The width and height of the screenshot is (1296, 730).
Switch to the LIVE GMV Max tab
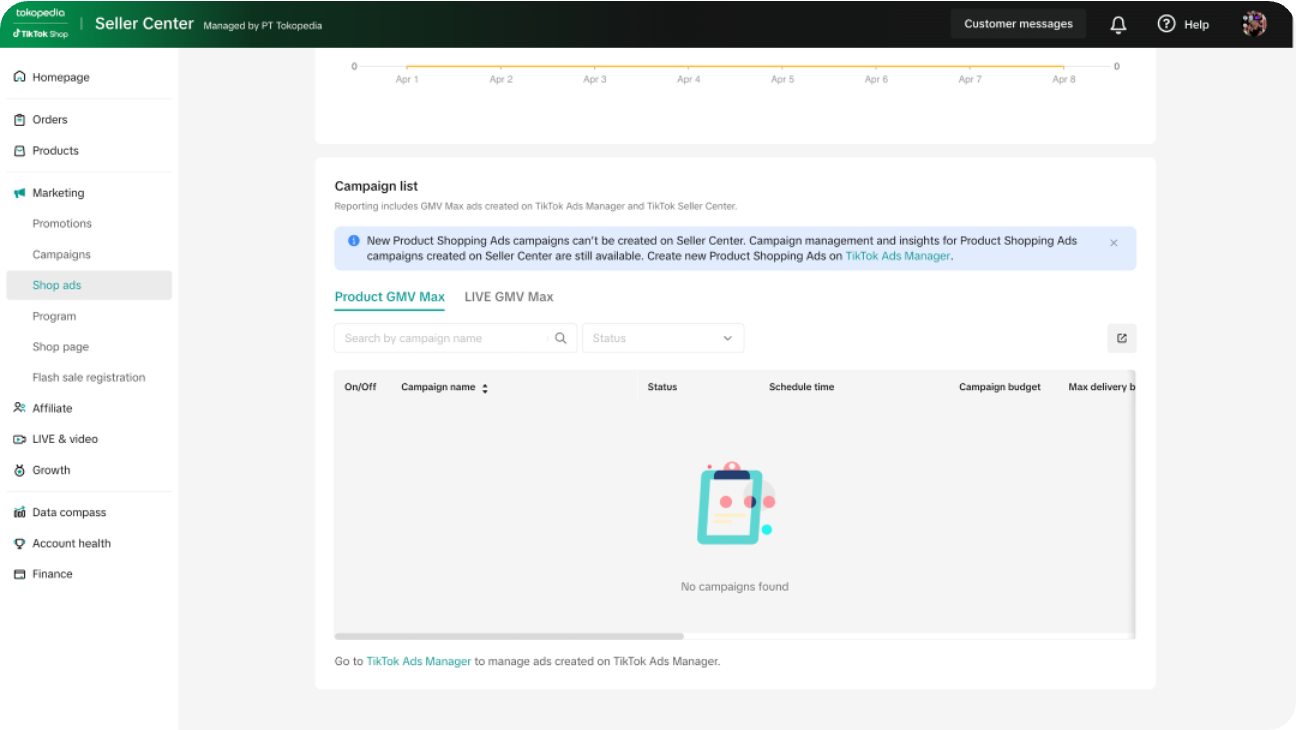(508, 297)
